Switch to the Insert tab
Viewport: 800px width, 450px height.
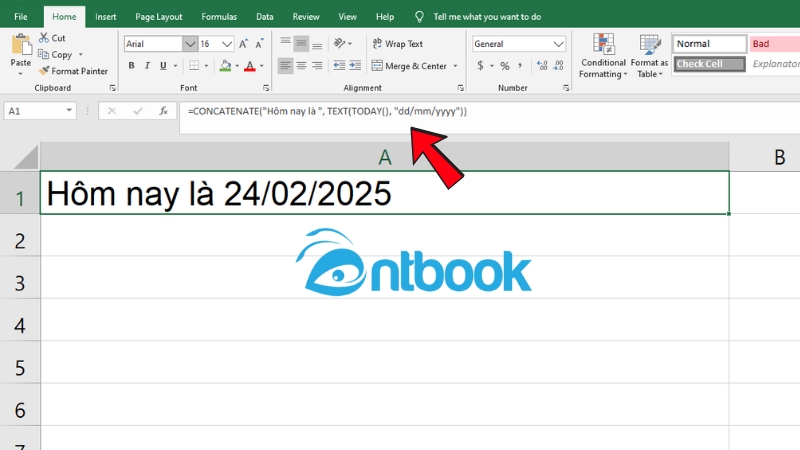tap(106, 17)
